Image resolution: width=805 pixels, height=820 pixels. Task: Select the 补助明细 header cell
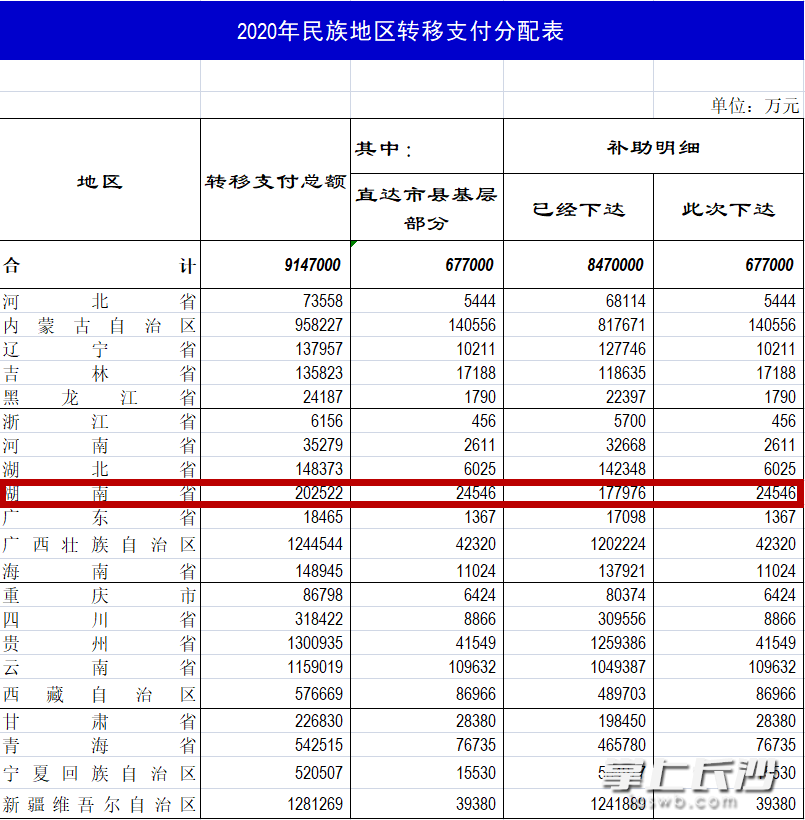pyautogui.click(x=653, y=147)
